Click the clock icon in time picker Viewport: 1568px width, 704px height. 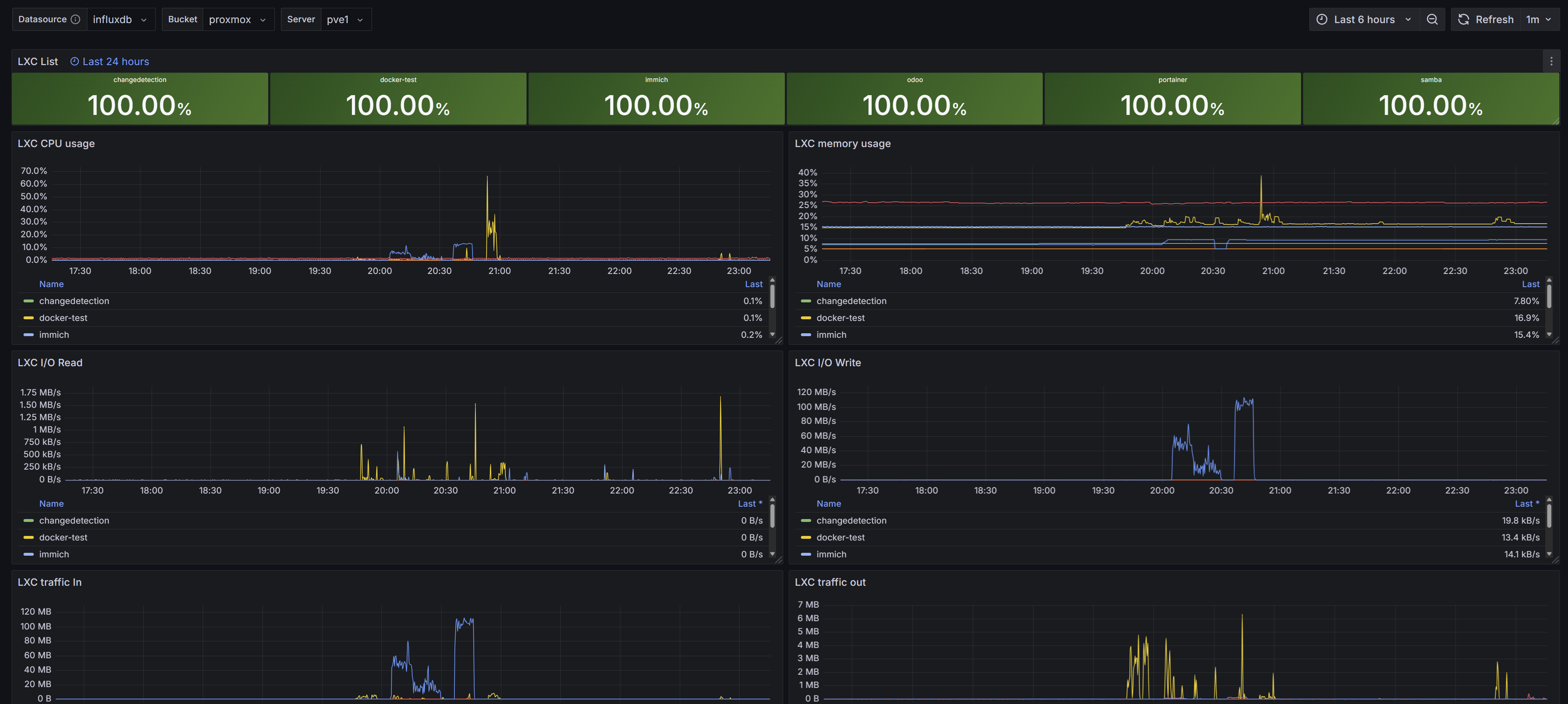(x=1322, y=19)
